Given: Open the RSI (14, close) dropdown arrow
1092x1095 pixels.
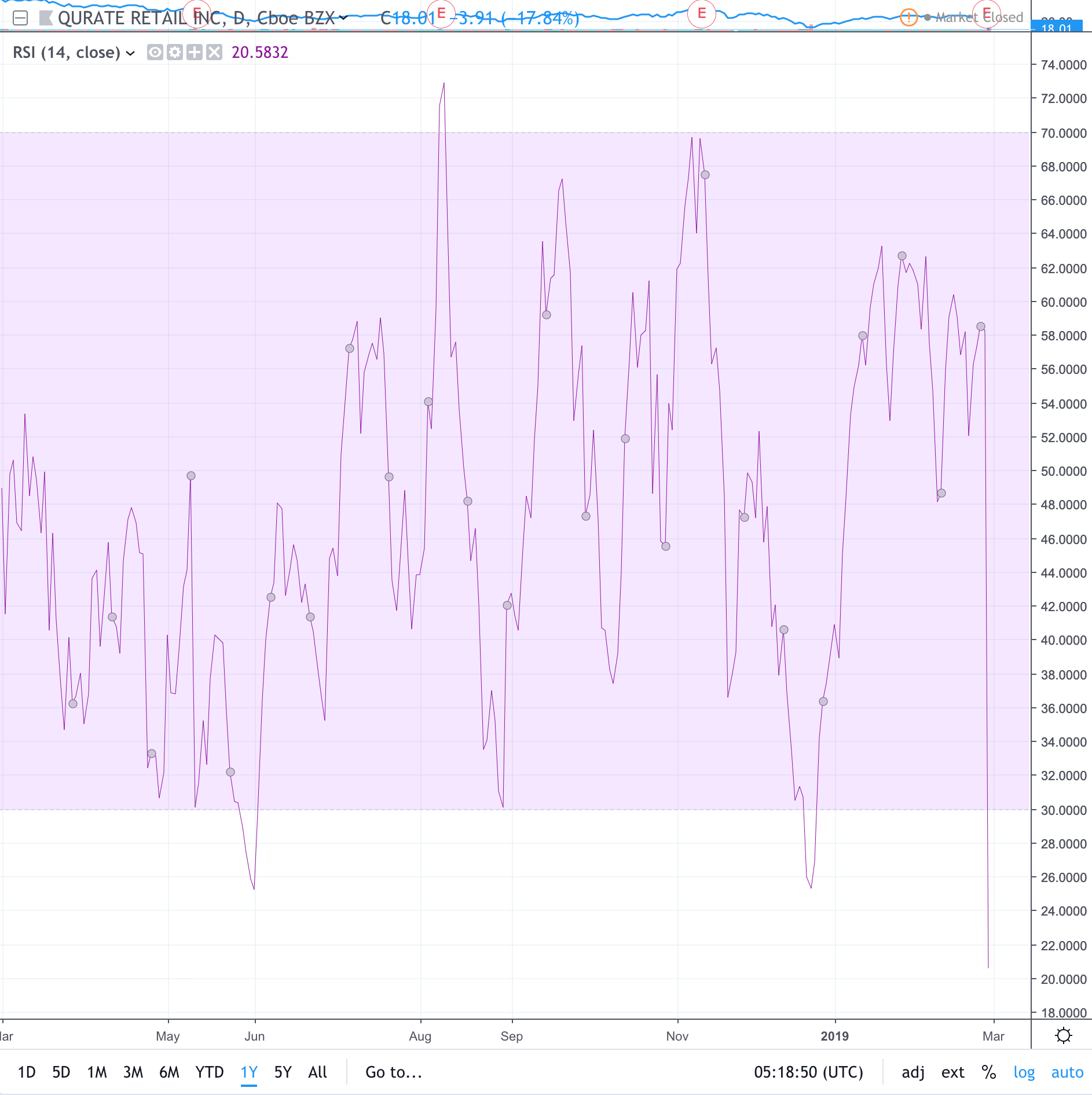Looking at the screenshot, I should click(x=131, y=53).
